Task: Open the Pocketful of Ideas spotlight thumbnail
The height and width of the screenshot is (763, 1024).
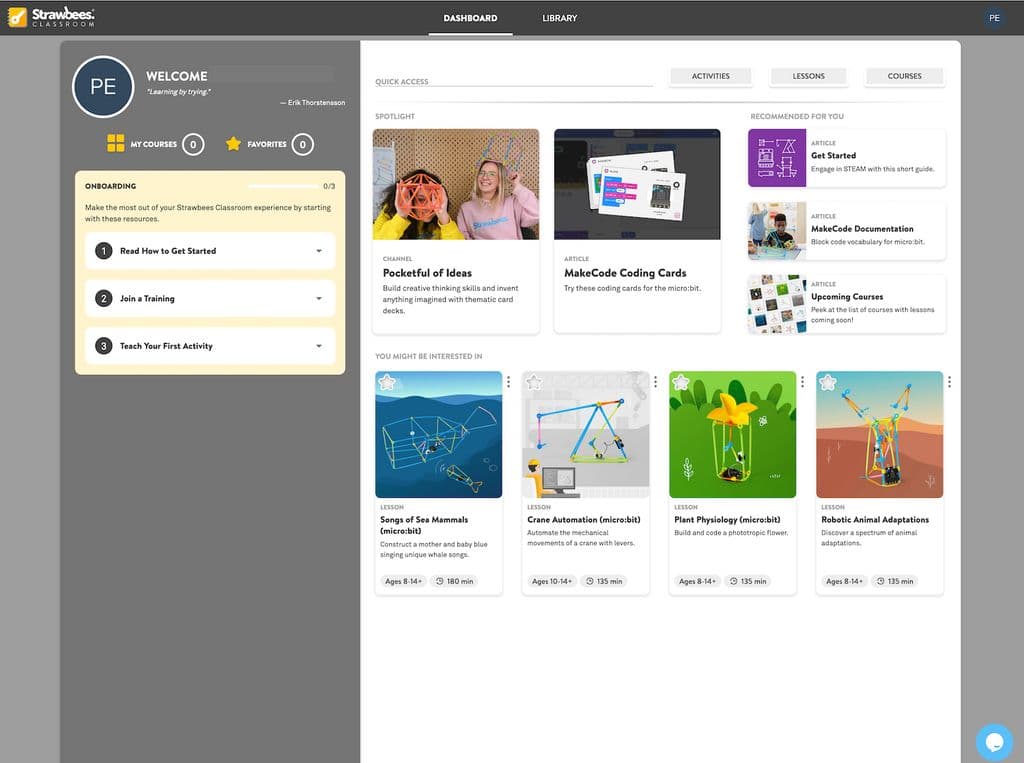Action: tap(456, 184)
